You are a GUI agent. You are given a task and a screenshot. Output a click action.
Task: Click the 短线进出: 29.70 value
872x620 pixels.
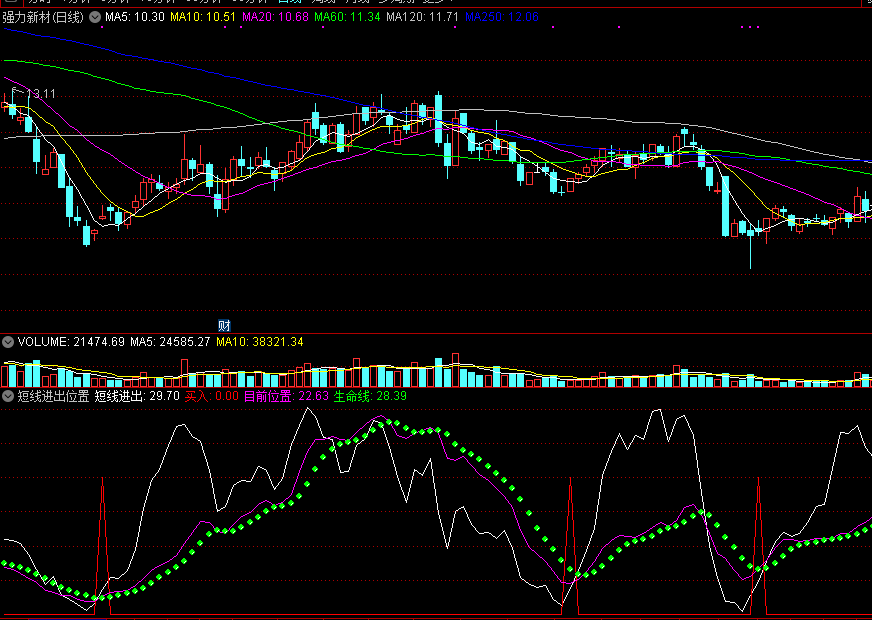(137, 396)
